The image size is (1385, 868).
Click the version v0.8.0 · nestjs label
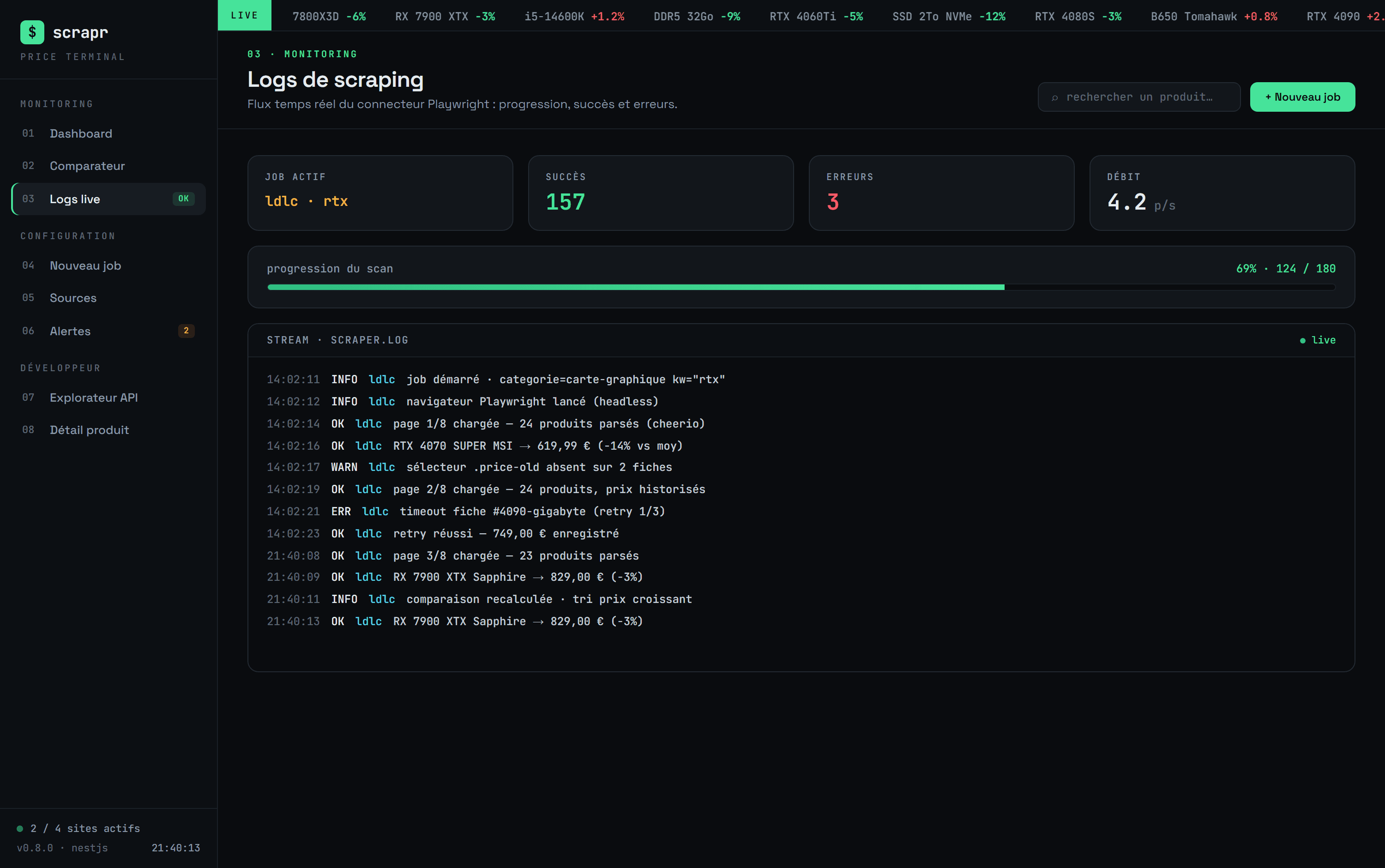coord(62,848)
